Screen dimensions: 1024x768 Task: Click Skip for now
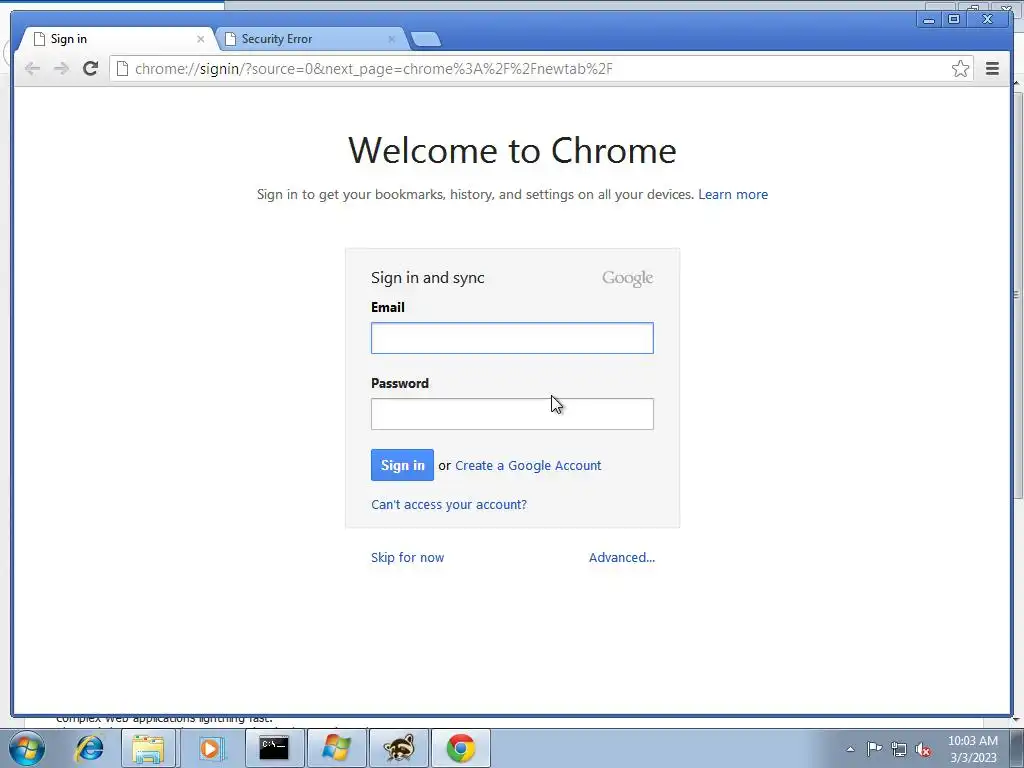(x=408, y=557)
